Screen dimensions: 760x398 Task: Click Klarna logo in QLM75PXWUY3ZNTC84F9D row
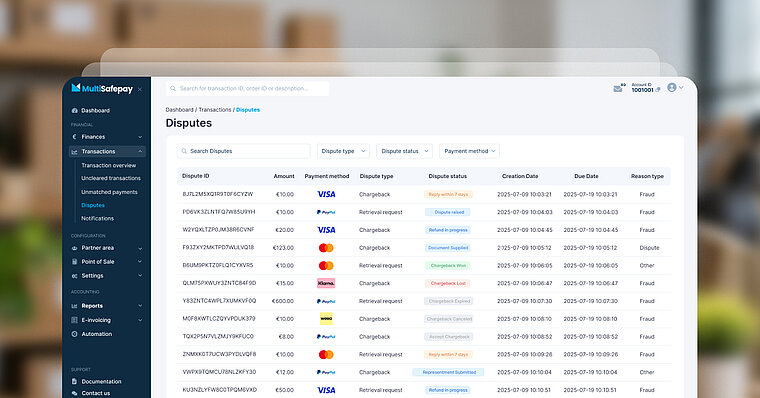[x=326, y=283]
